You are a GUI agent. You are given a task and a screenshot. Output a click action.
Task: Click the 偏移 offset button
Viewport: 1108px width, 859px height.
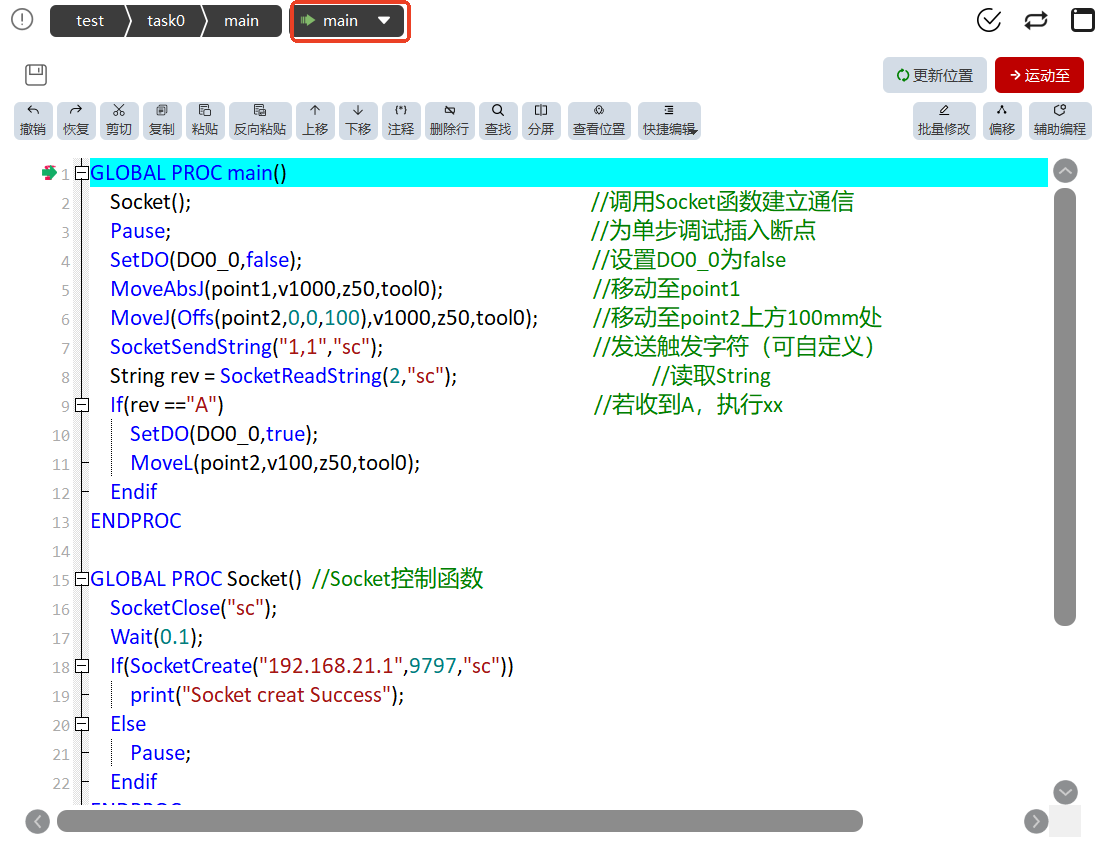tap(1002, 120)
